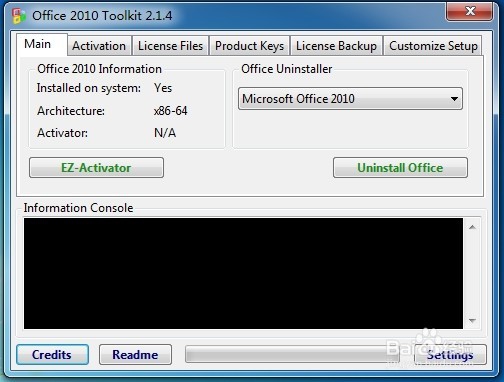Select the License Backup tab
The height and width of the screenshot is (382, 504).
pos(336,46)
